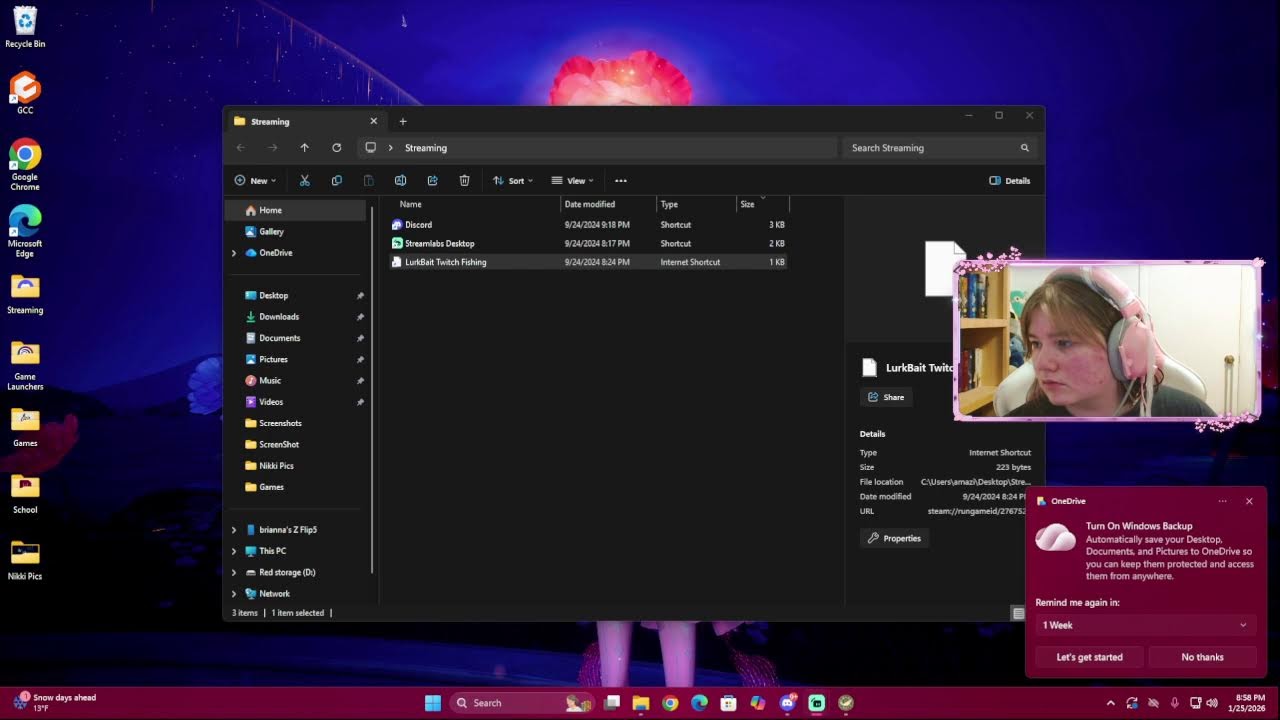Select the Microsoft Edge desktop shortcut
The image size is (1280, 720).
pyautogui.click(x=25, y=232)
